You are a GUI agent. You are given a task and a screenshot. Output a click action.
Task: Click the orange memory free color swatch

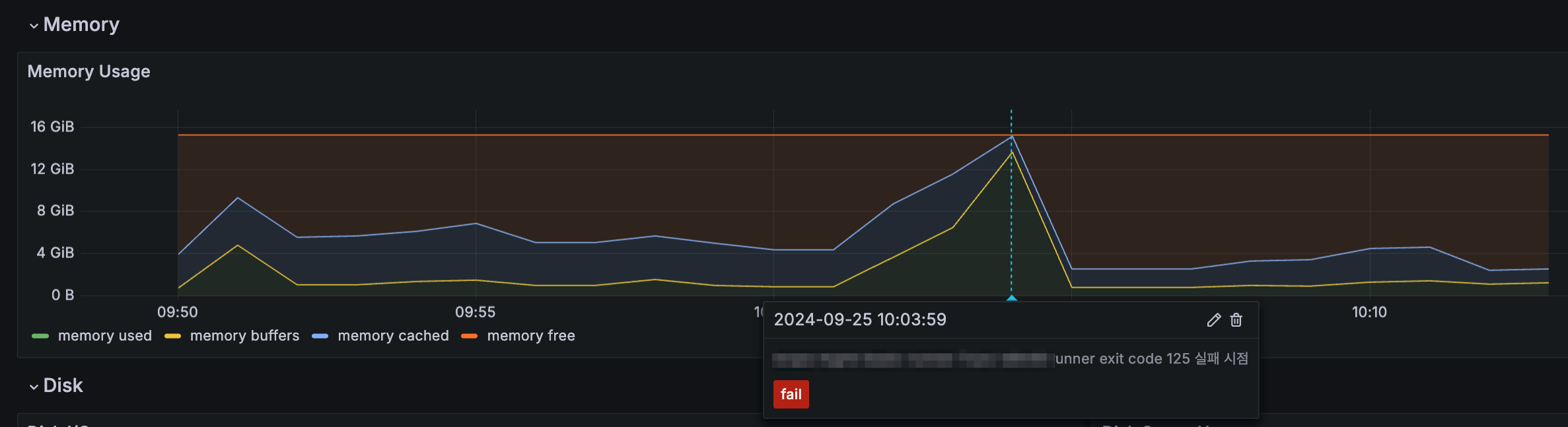pyautogui.click(x=470, y=337)
